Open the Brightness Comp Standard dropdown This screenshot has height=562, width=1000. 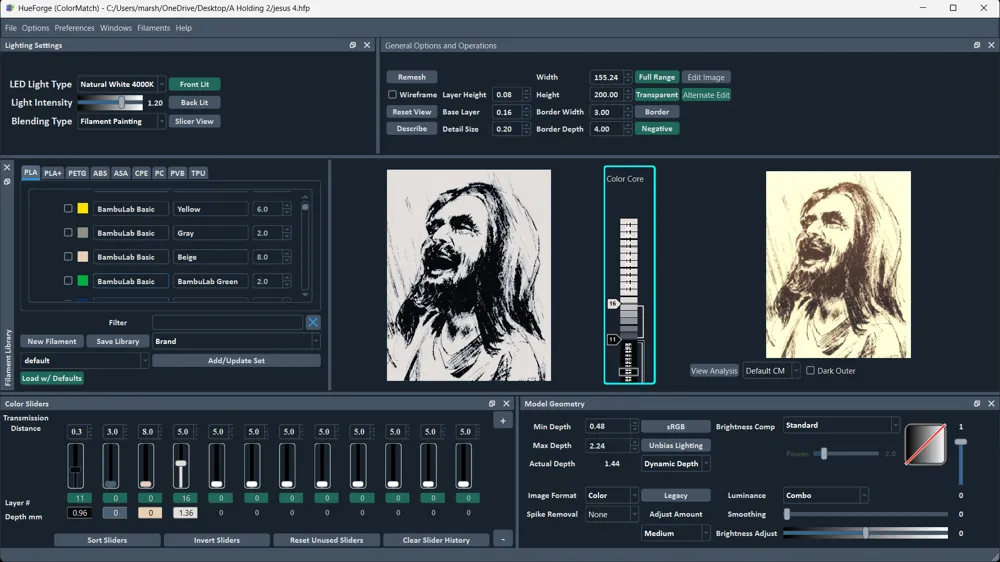(x=841, y=425)
